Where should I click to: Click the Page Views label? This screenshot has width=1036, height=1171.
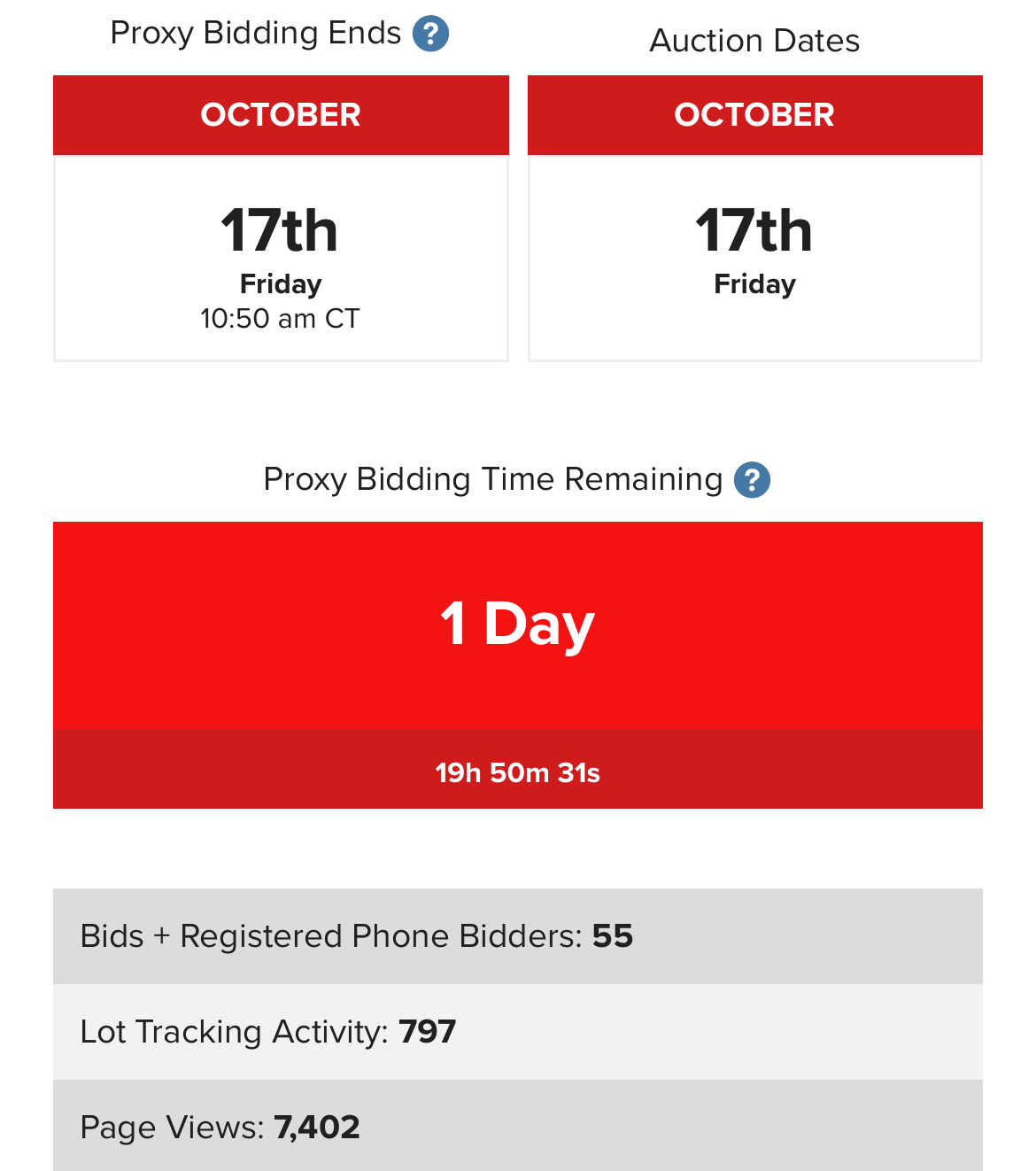tap(172, 1128)
